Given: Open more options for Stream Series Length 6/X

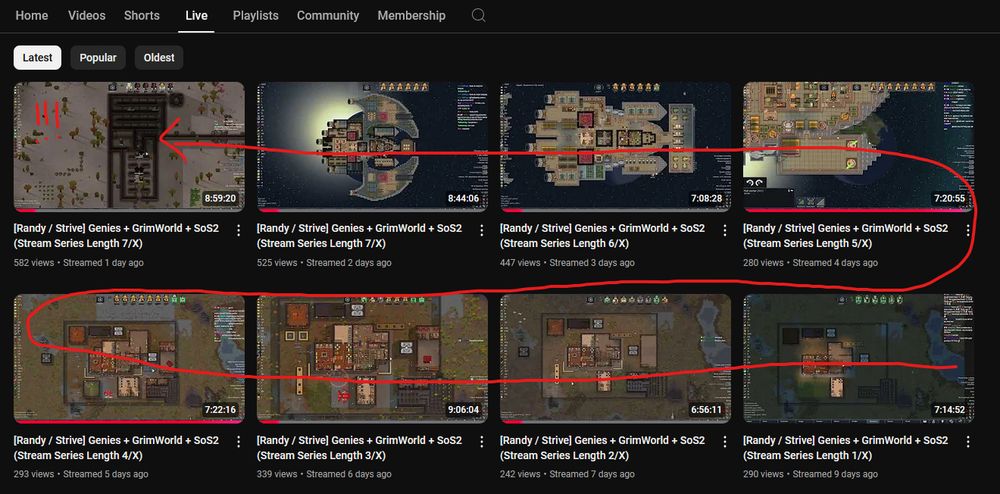Looking at the screenshot, I should click(x=724, y=230).
